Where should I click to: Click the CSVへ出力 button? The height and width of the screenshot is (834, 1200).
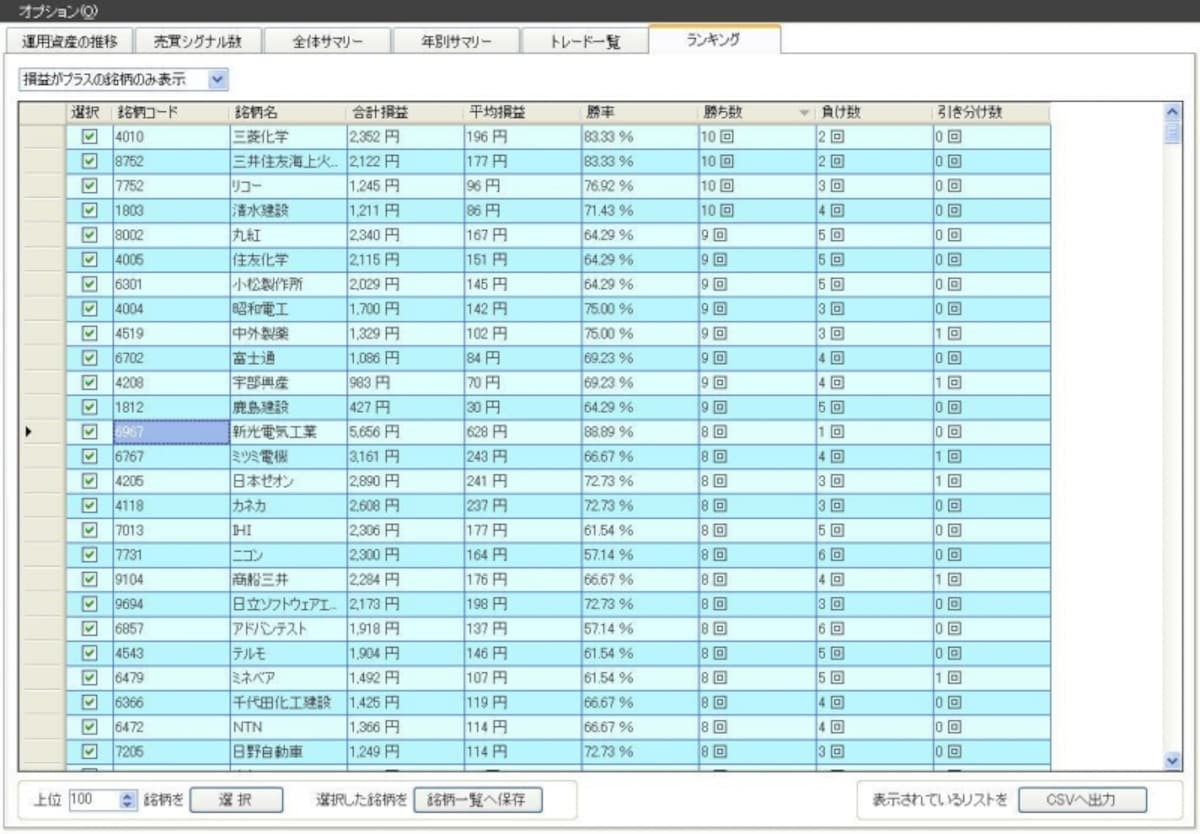1082,800
